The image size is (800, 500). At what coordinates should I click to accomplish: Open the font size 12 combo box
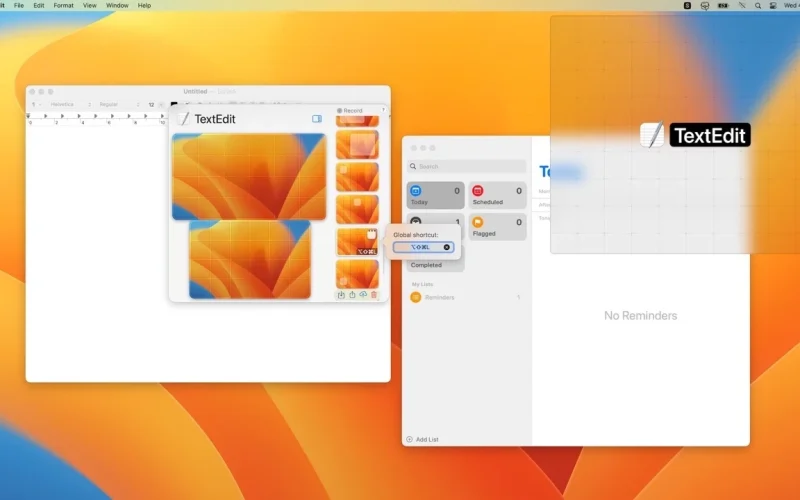tap(154, 105)
